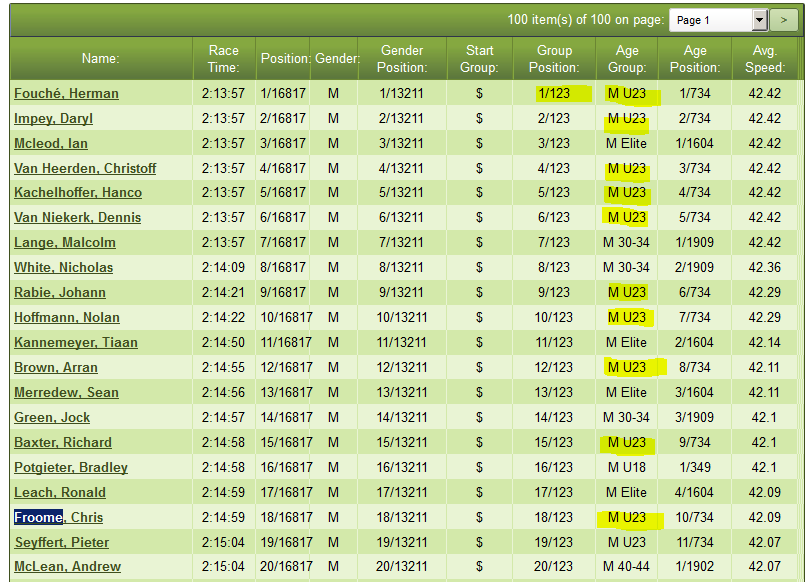811x582 pixels.
Task: Sort by the Name column header
Action: point(100,59)
